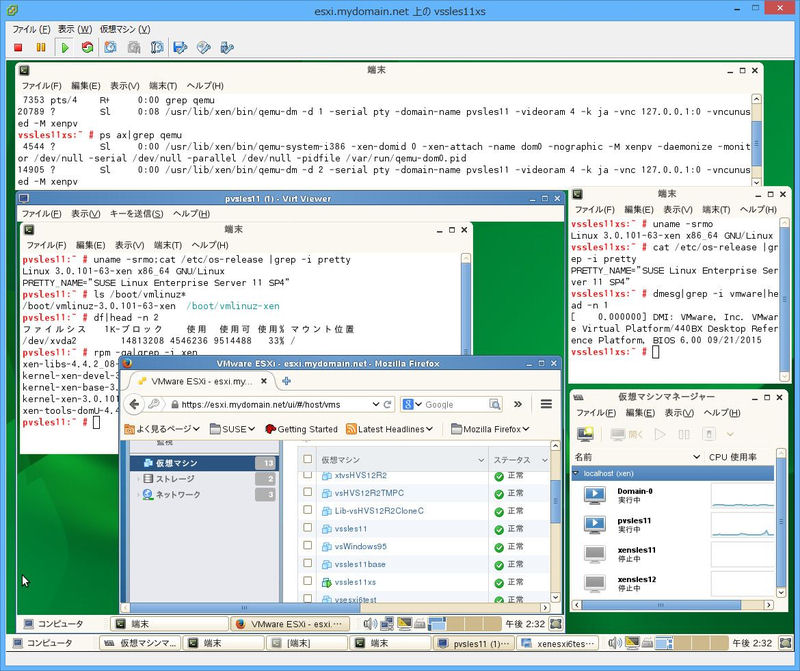Click the Getting Started bookmark
Image resolution: width=800 pixels, height=671 pixels.
(300, 429)
